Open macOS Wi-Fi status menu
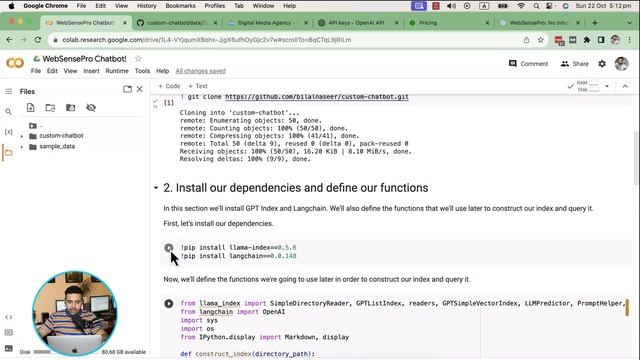The image size is (640, 360). 521,6
